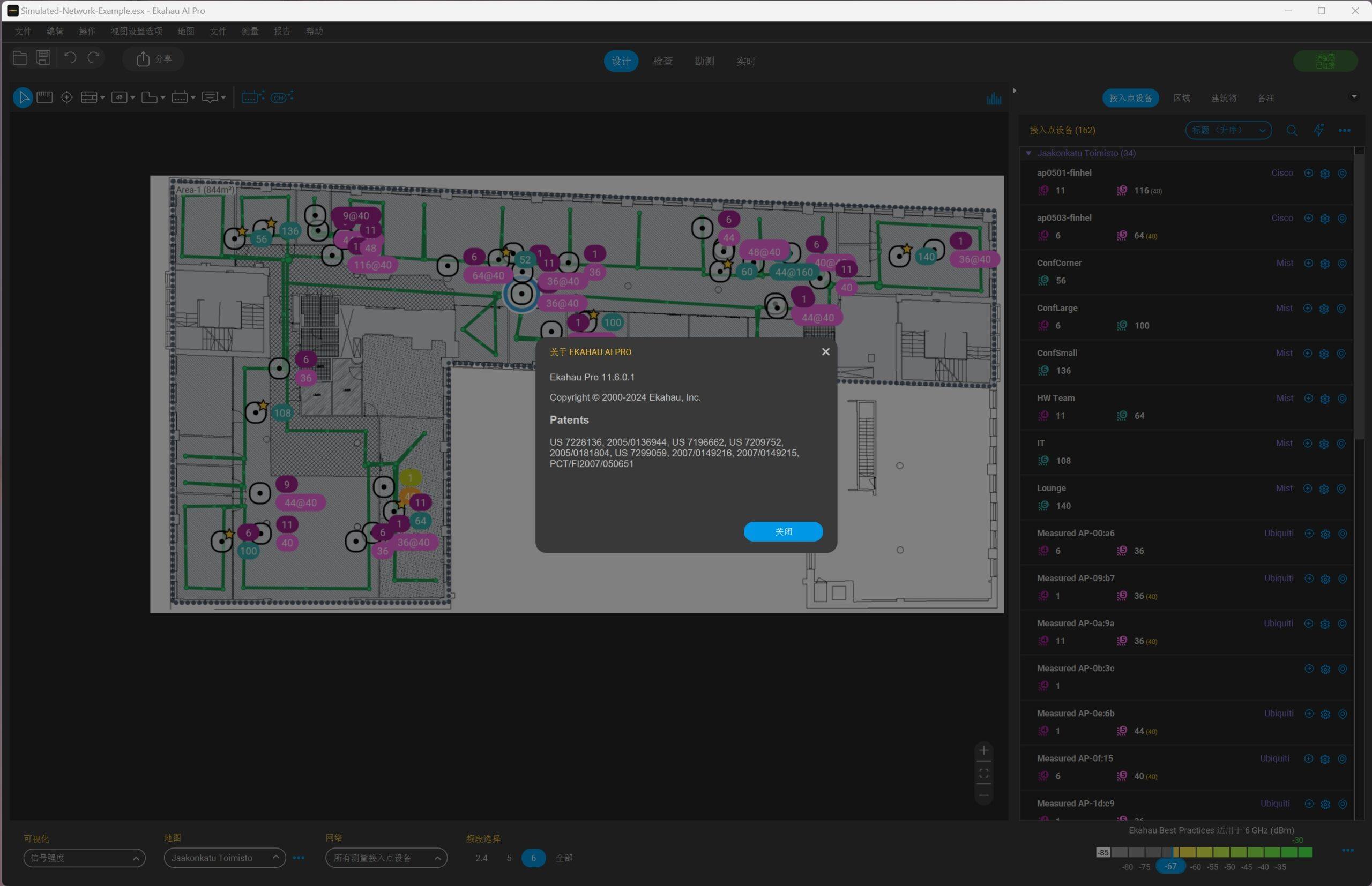Screen dimensions: 1372x886
Task: Open wall tool type dropdown arrow
Action: [102, 98]
